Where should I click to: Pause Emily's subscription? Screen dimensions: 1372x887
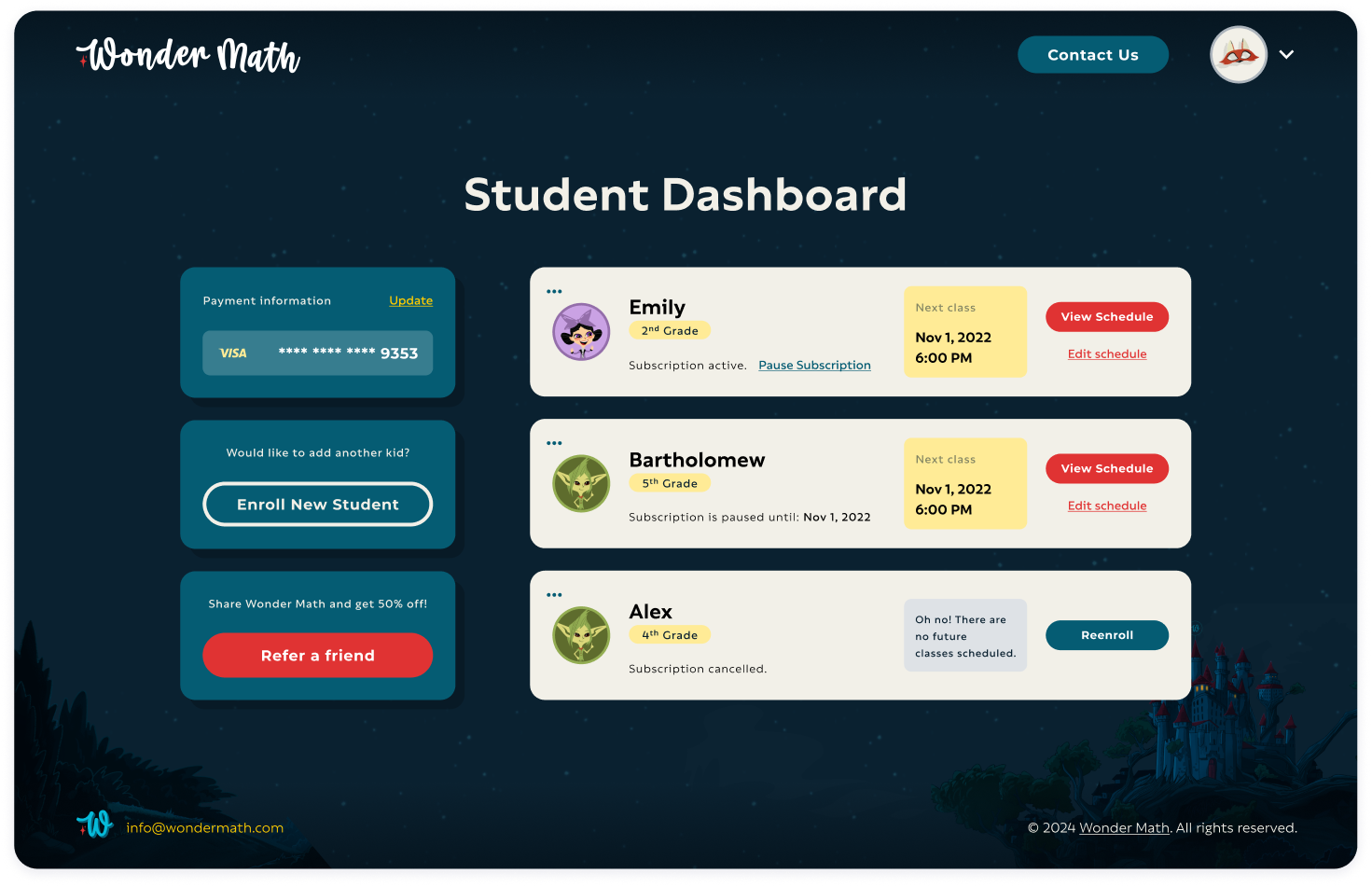tap(814, 366)
